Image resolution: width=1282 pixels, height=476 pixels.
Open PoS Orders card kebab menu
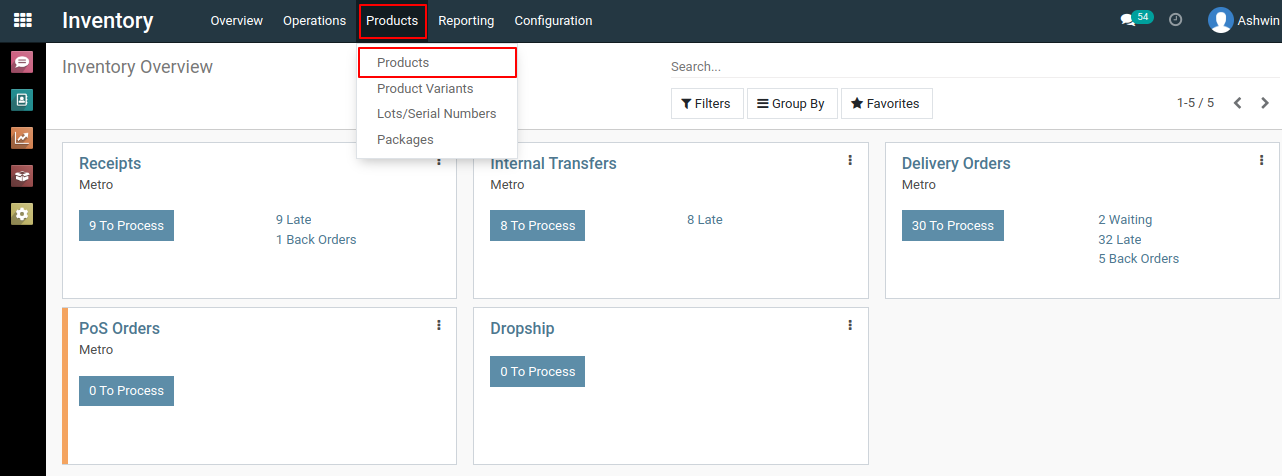tap(439, 325)
